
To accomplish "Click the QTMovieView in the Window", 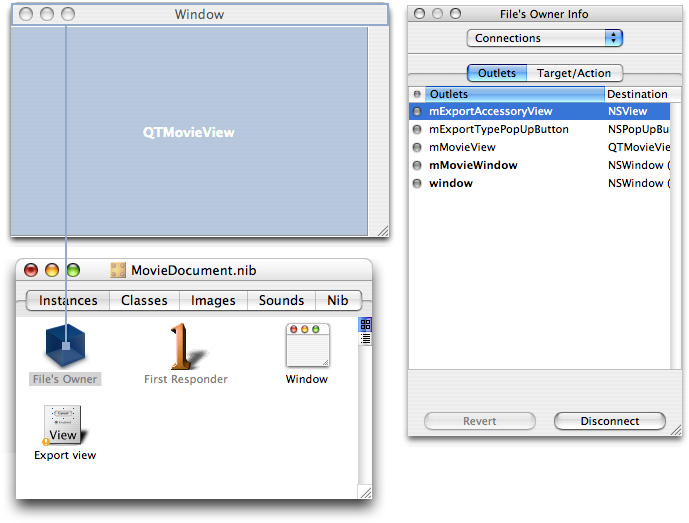I will pos(189,132).
